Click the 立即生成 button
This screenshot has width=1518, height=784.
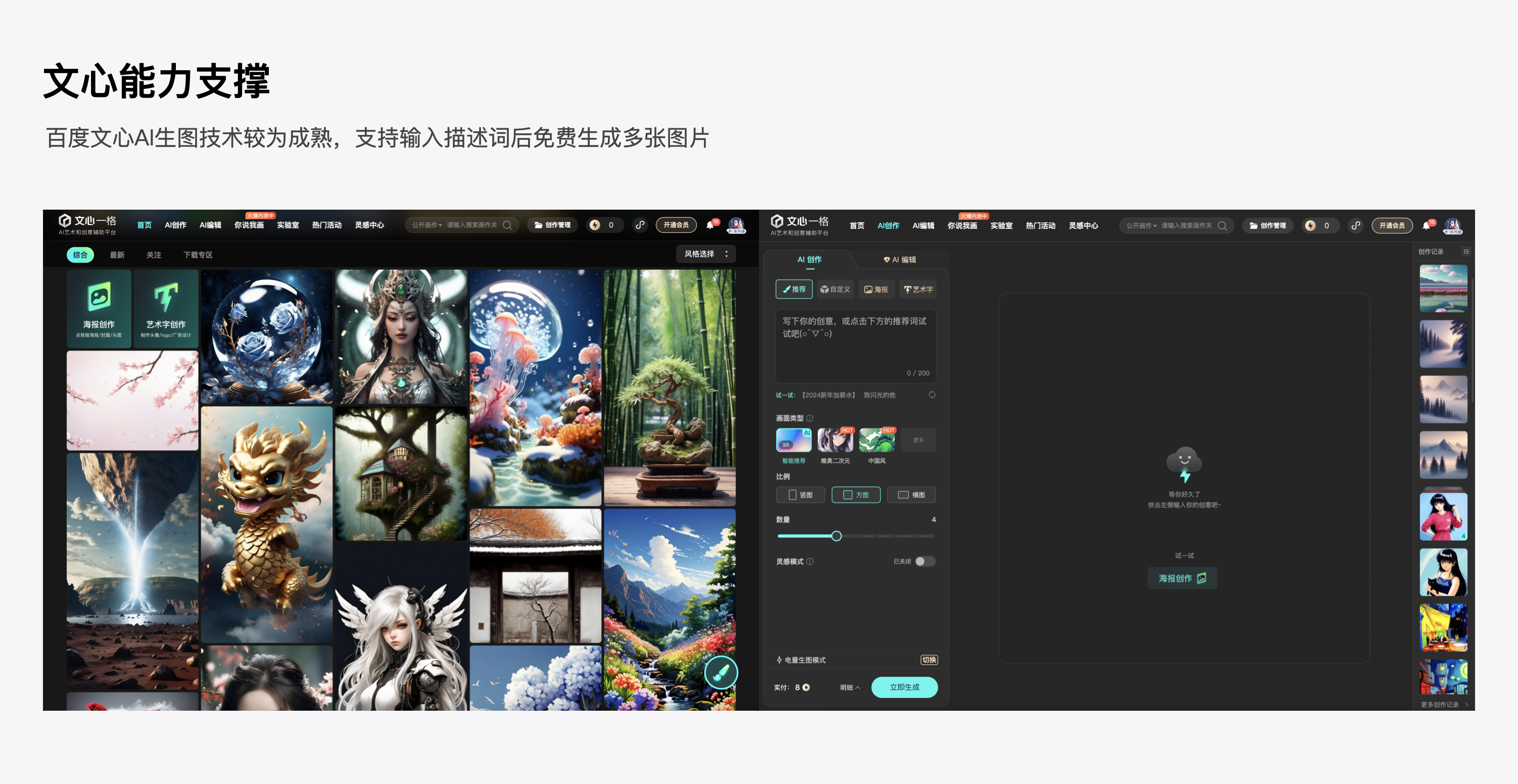[x=905, y=688]
